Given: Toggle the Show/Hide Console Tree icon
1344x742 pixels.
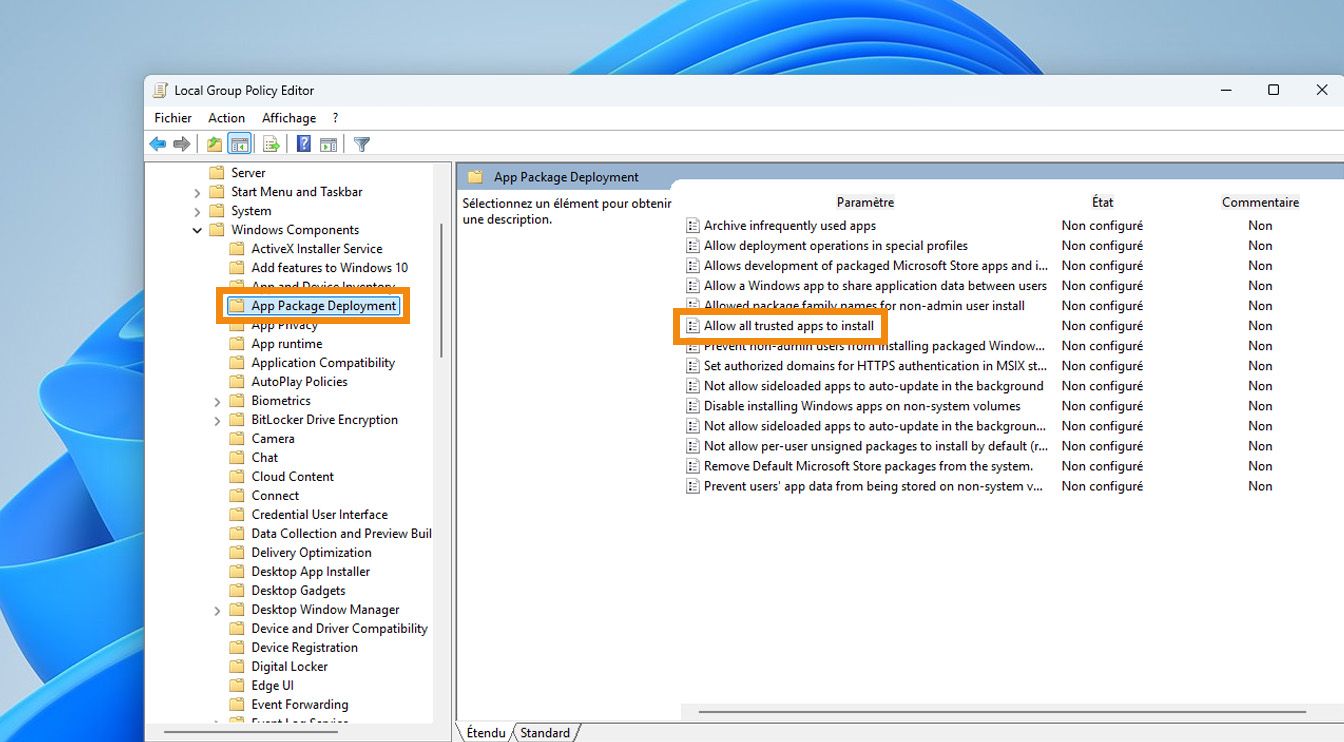Looking at the screenshot, I should pos(239,144).
